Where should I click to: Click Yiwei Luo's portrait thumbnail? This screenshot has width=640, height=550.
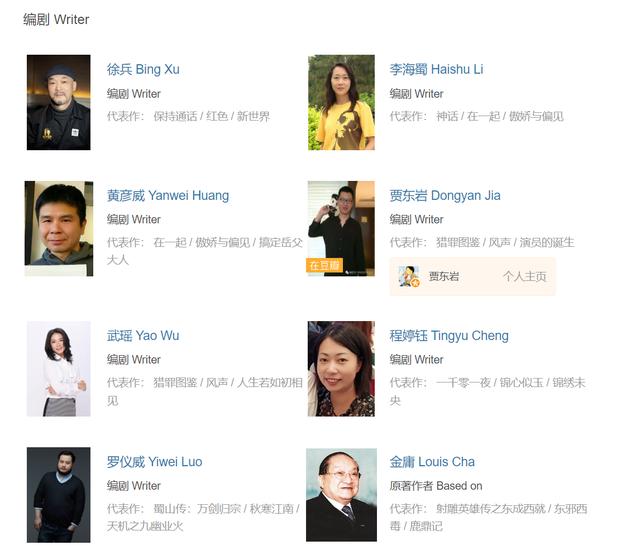pyautogui.click(x=59, y=495)
